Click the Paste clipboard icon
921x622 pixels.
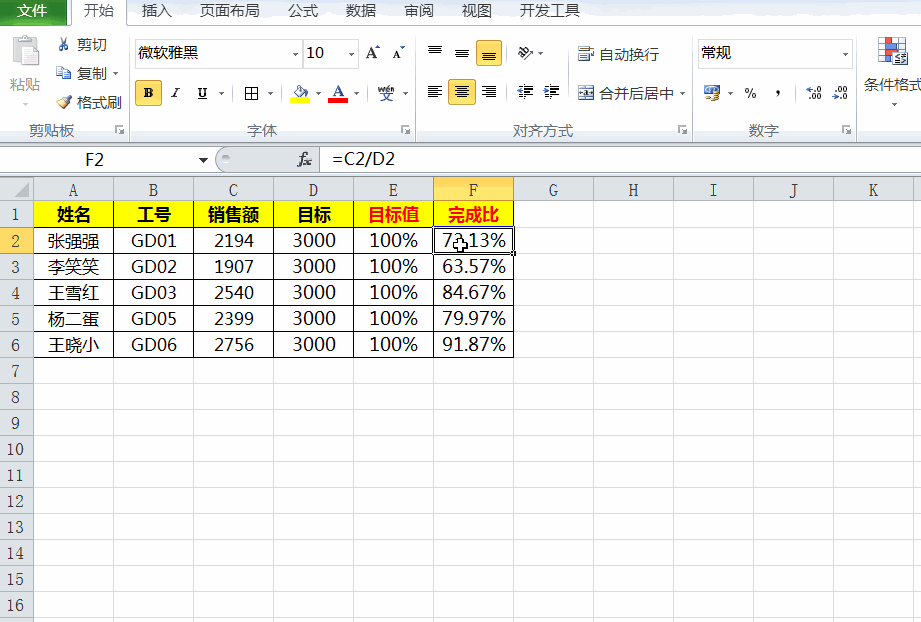[x=26, y=51]
